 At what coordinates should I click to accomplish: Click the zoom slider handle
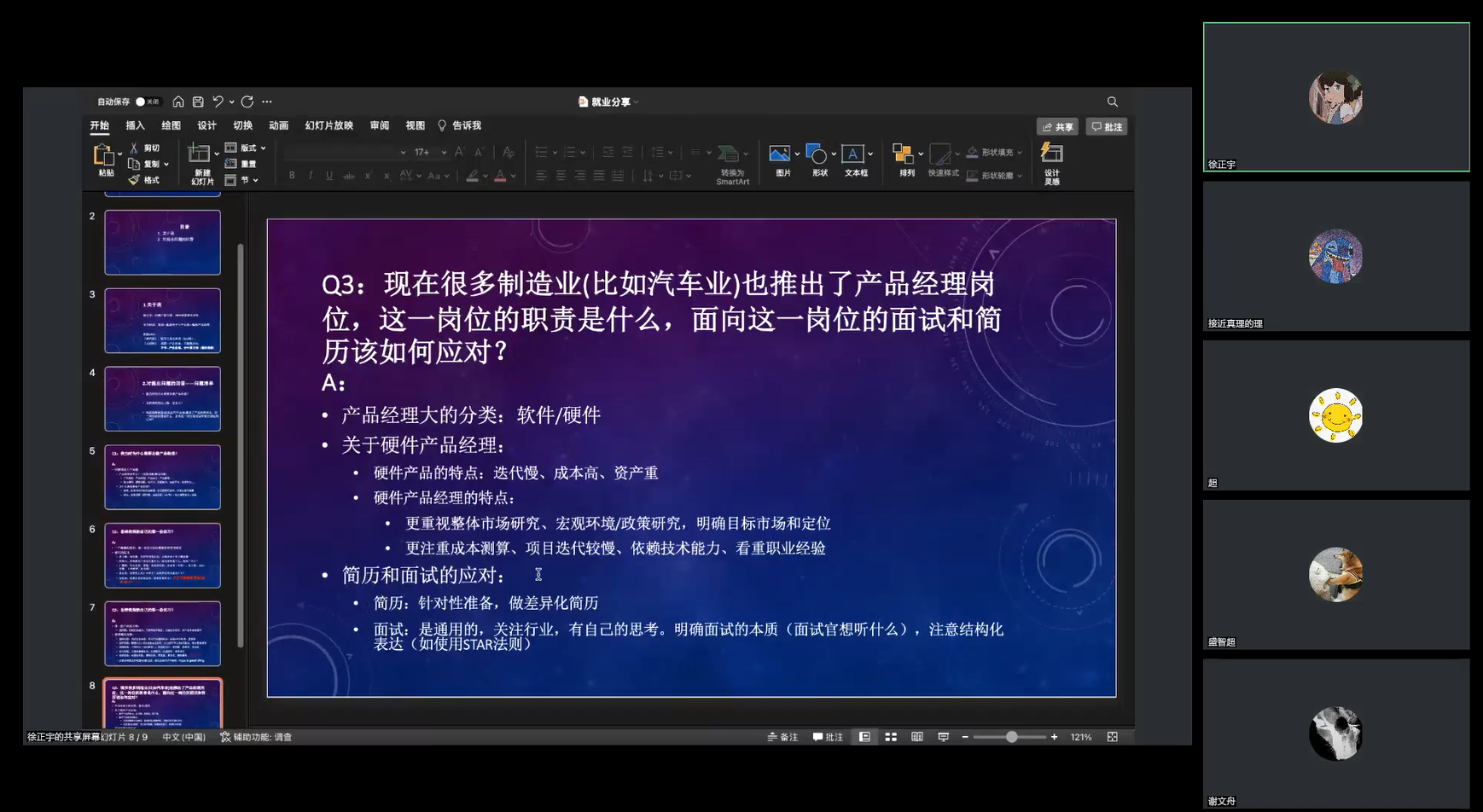(1011, 737)
